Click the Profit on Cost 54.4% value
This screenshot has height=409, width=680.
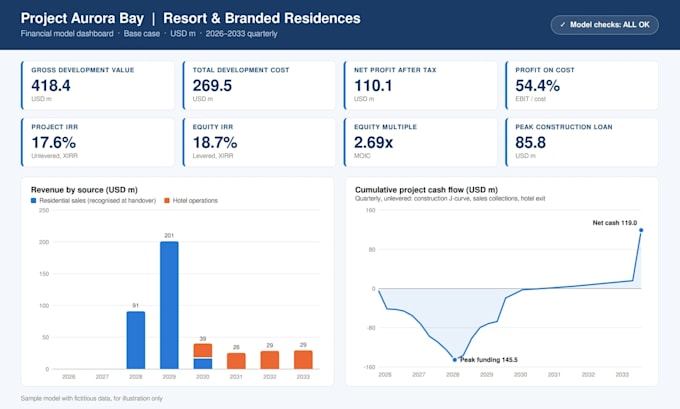tap(537, 85)
